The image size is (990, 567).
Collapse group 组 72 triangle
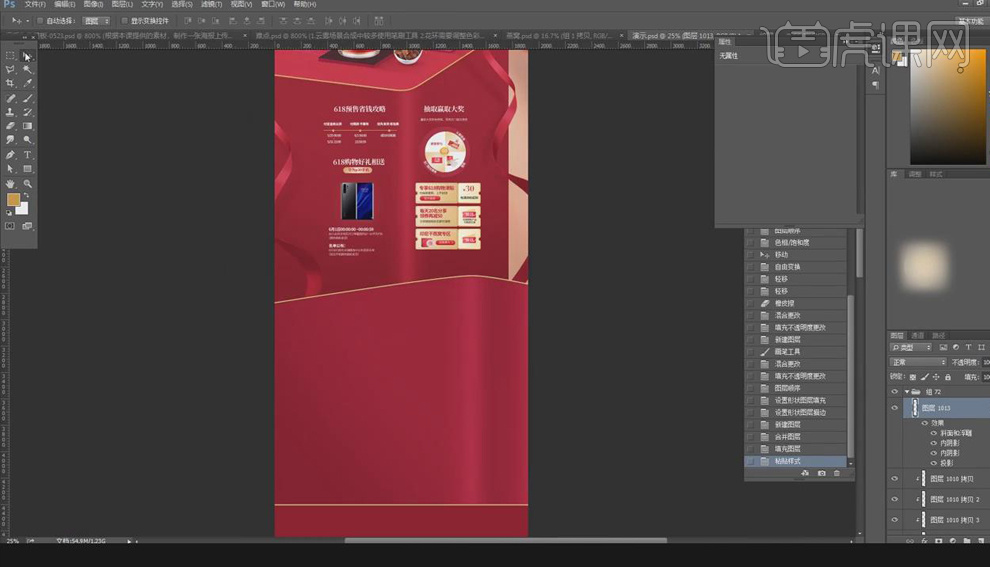coord(907,392)
